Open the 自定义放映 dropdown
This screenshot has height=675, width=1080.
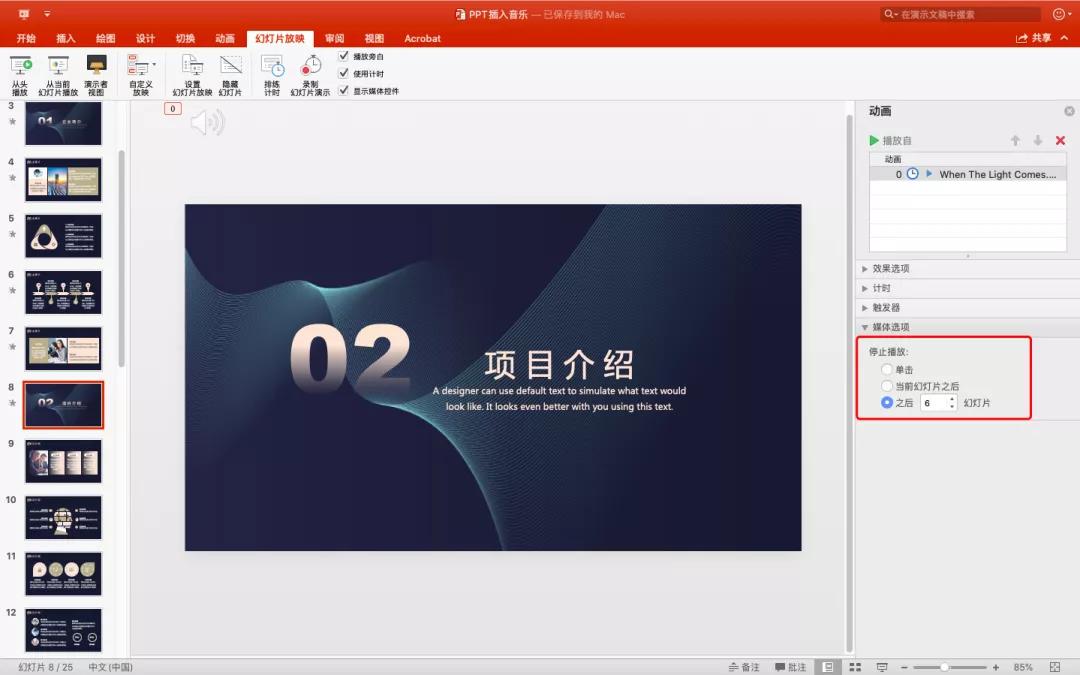(x=140, y=70)
